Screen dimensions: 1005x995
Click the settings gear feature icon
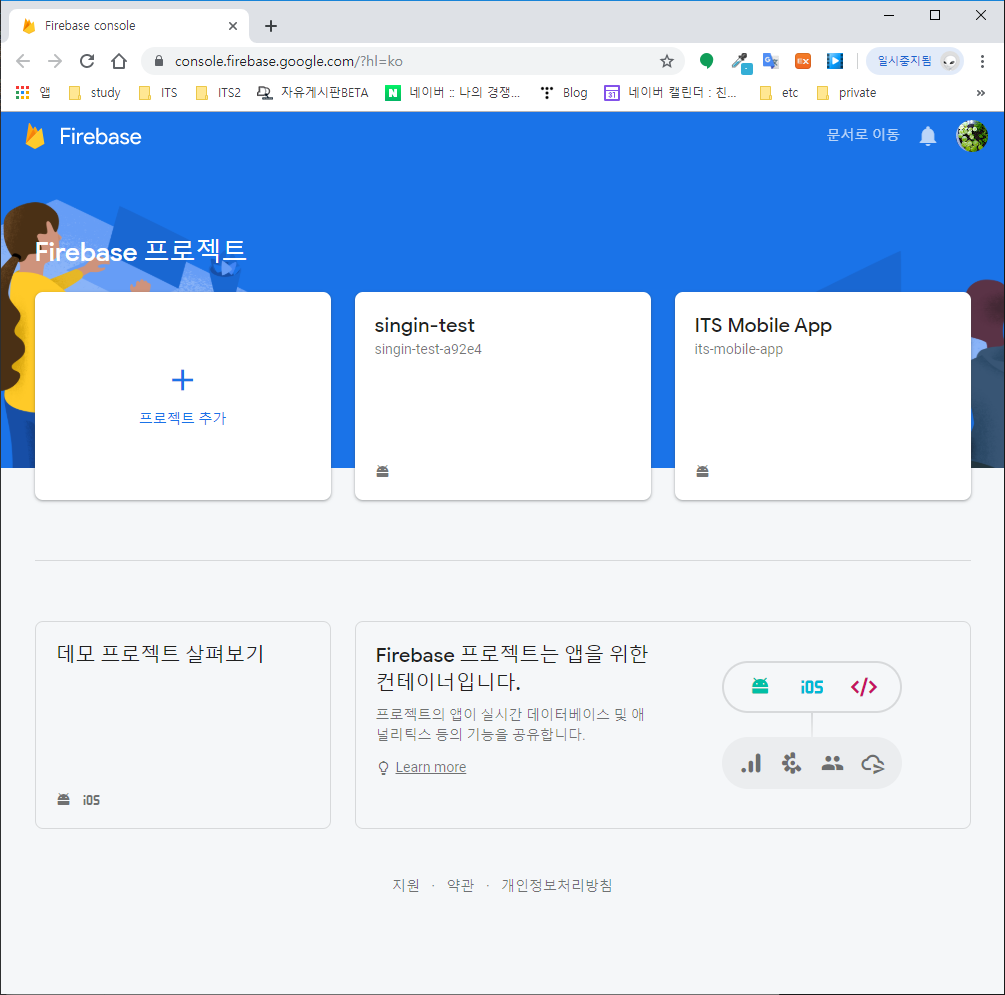click(x=791, y=763)
